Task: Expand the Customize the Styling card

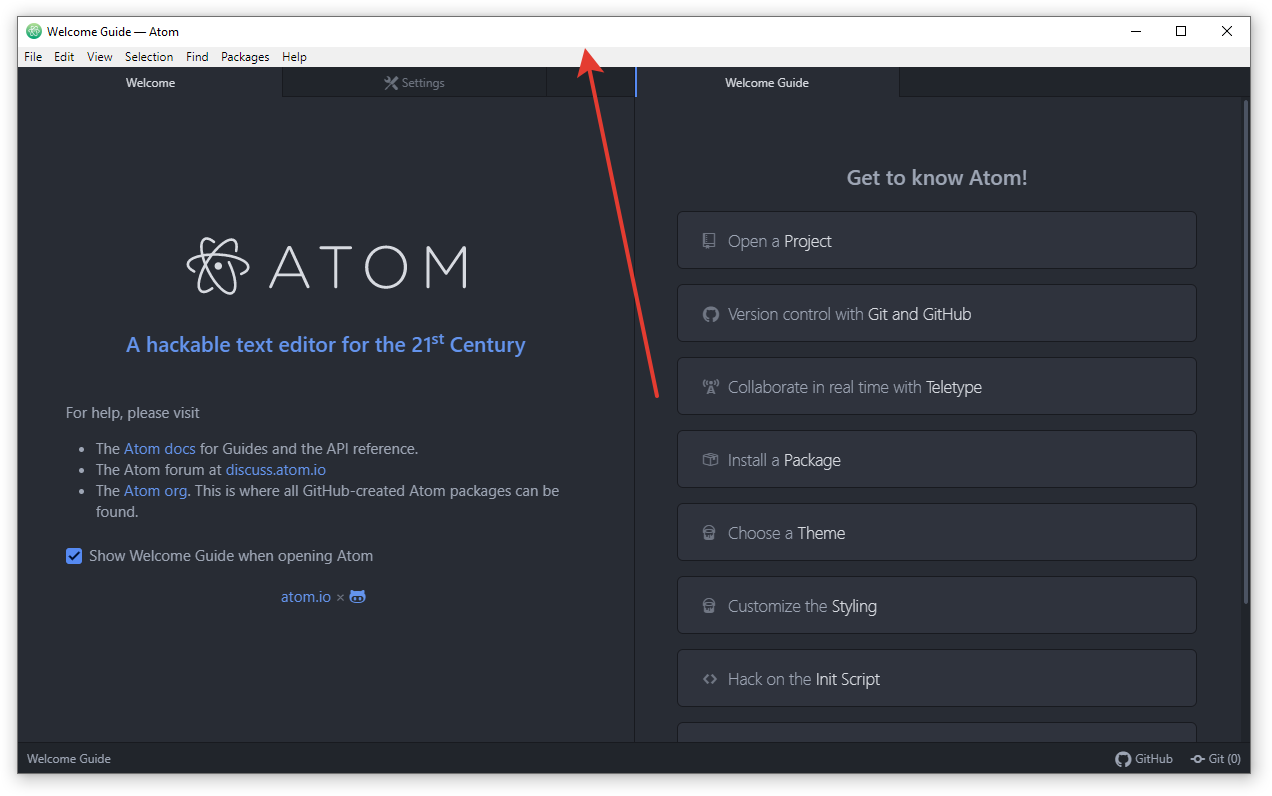Action: coord(937,605)
